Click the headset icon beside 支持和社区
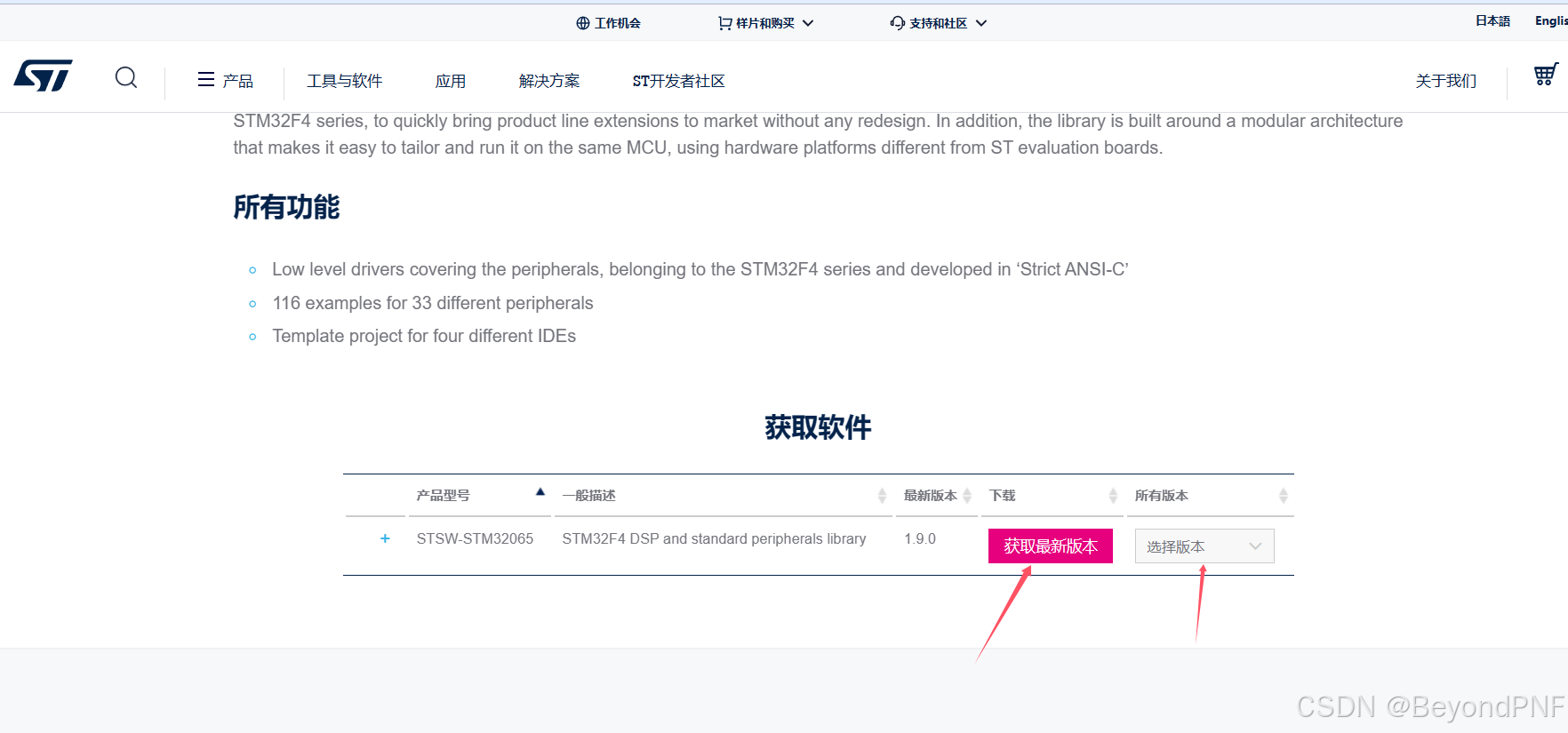This screenshot has height=733, width=1568. 898,23
